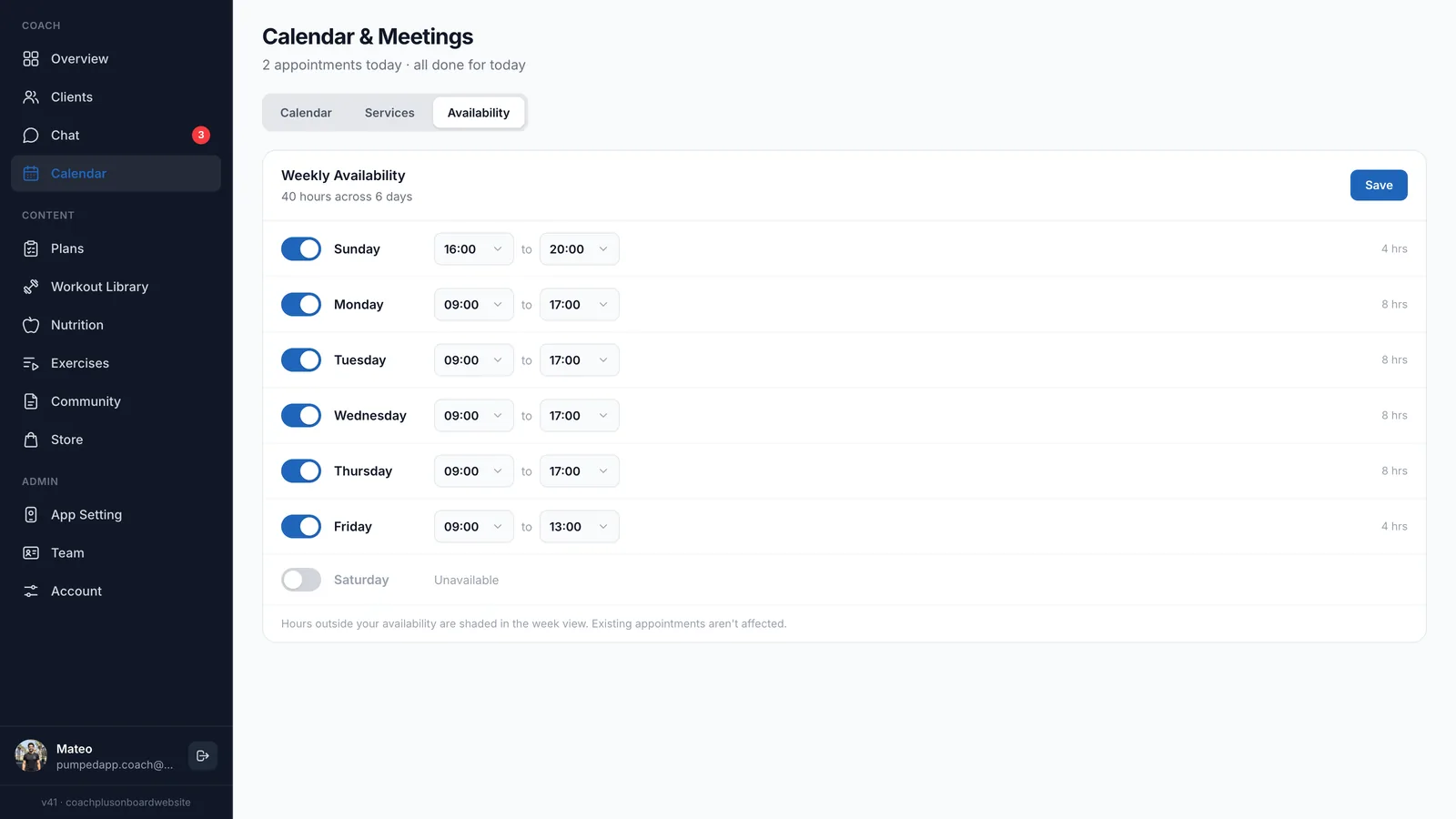Click the Workout Library dumbbell icon
1456x819 pixels.
(x=31, y=287)
